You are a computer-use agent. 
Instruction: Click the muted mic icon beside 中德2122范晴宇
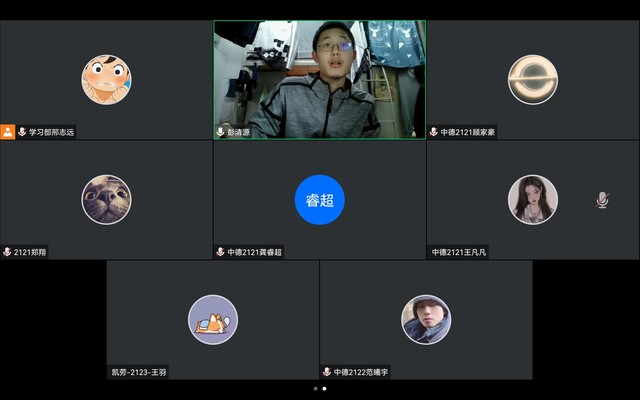(327, 372)
